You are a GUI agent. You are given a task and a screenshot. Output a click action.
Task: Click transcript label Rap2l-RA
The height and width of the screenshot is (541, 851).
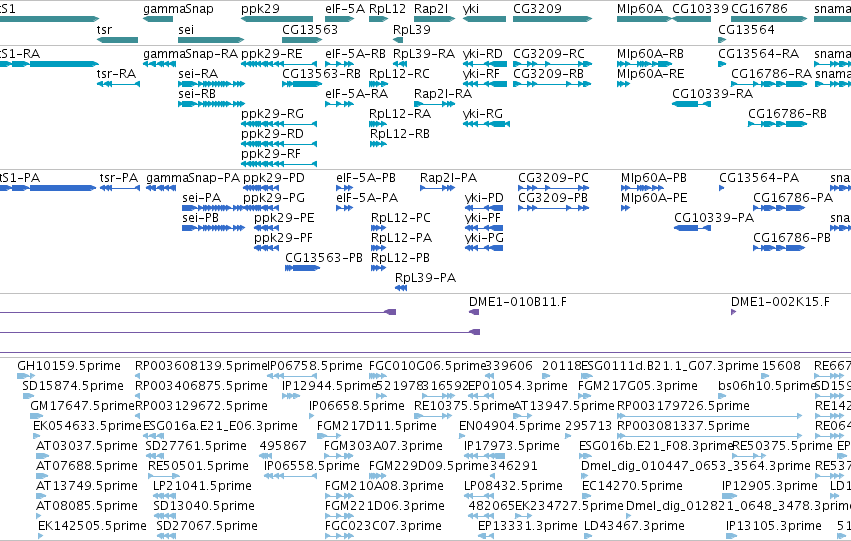(443, 94)
